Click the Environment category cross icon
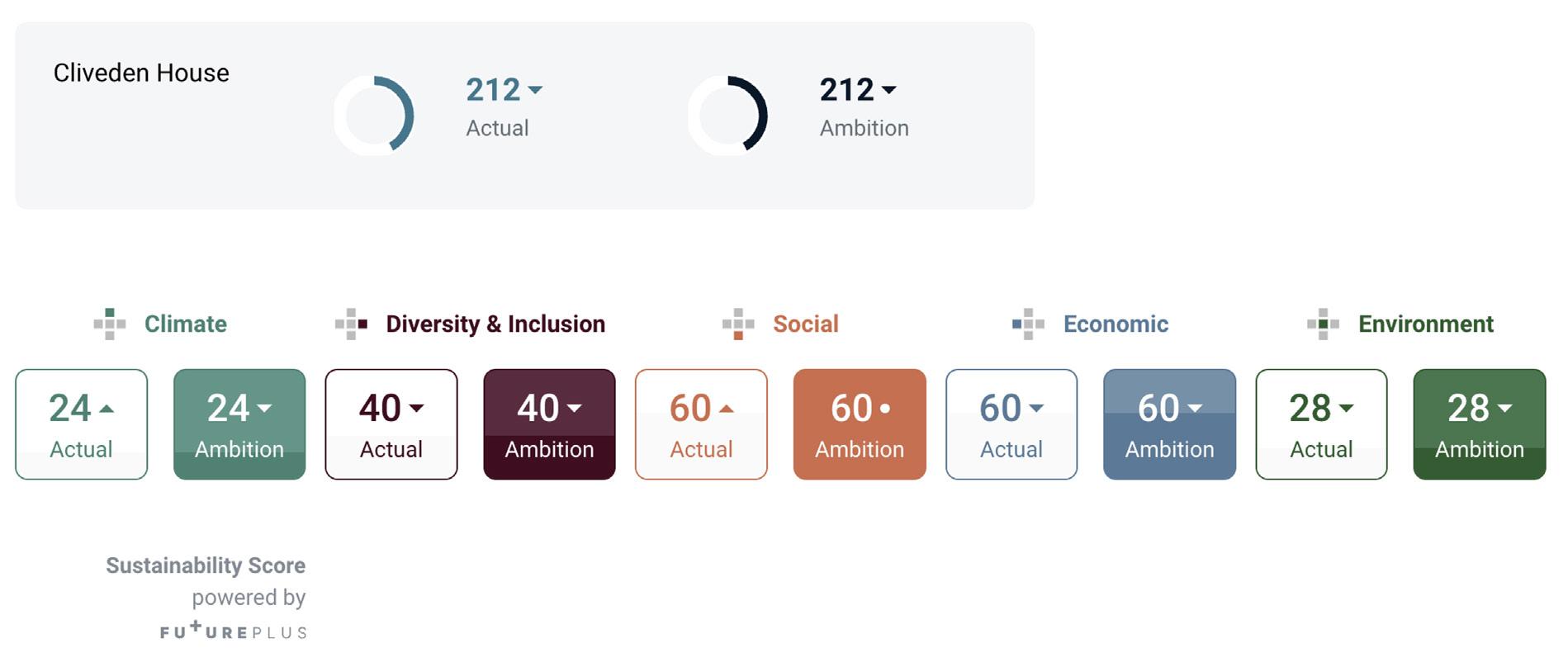The height and width of the screenshot is (667, 1568). pos(1323,324)
